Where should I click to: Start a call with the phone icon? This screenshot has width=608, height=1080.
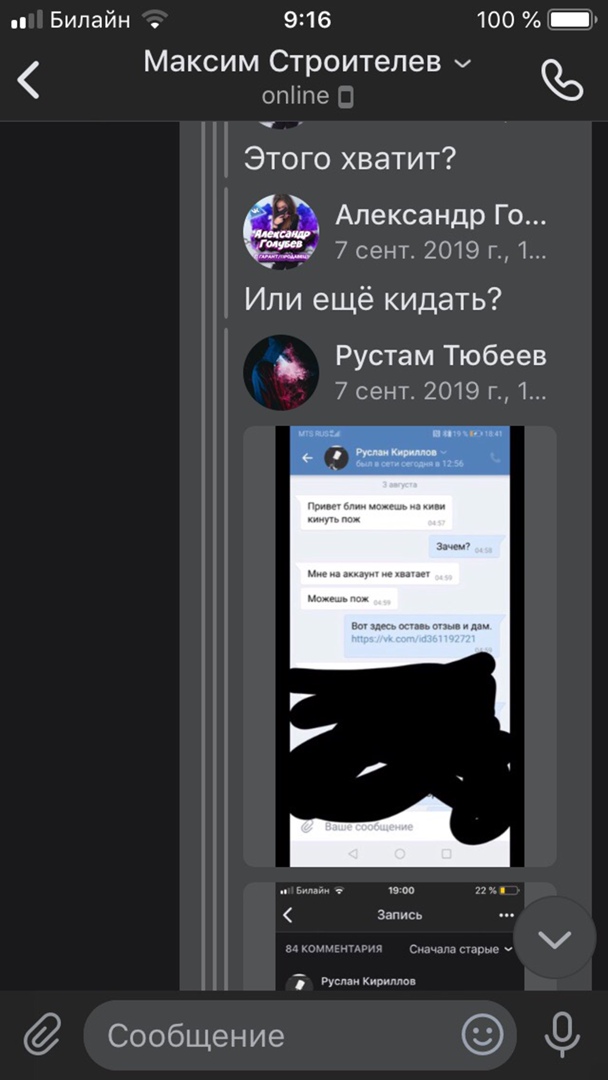click(562, 80)
